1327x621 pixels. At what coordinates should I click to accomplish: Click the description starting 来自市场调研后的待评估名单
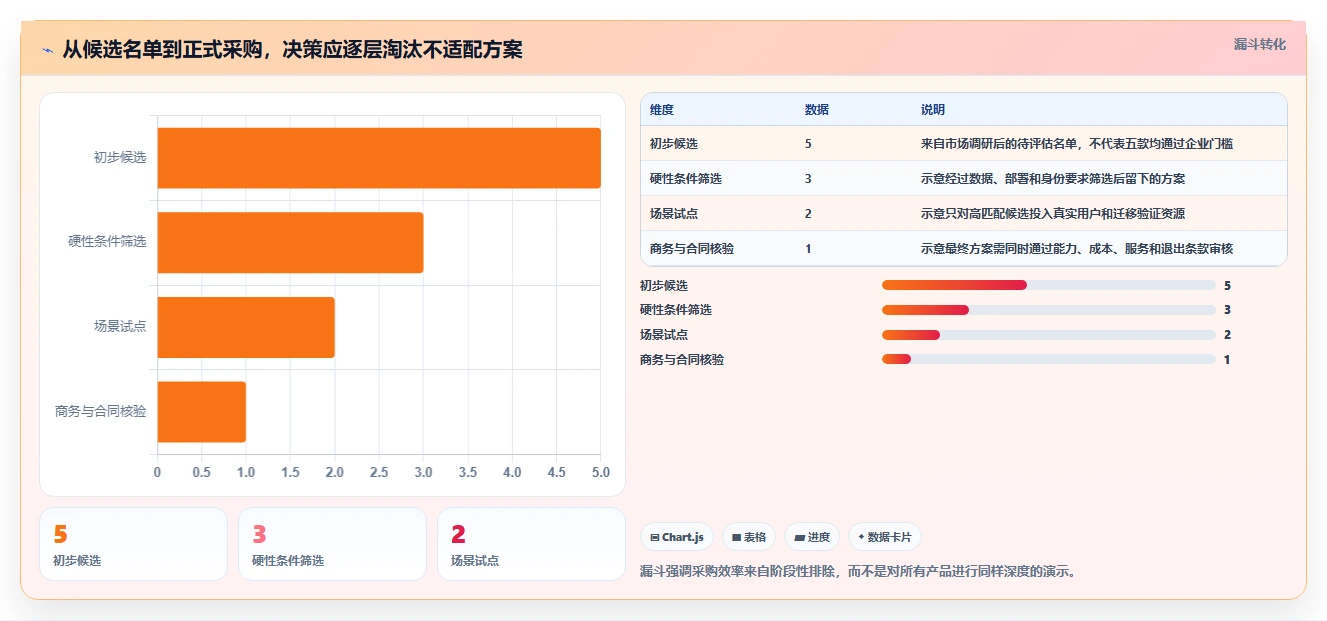[x=1077, y=144]
